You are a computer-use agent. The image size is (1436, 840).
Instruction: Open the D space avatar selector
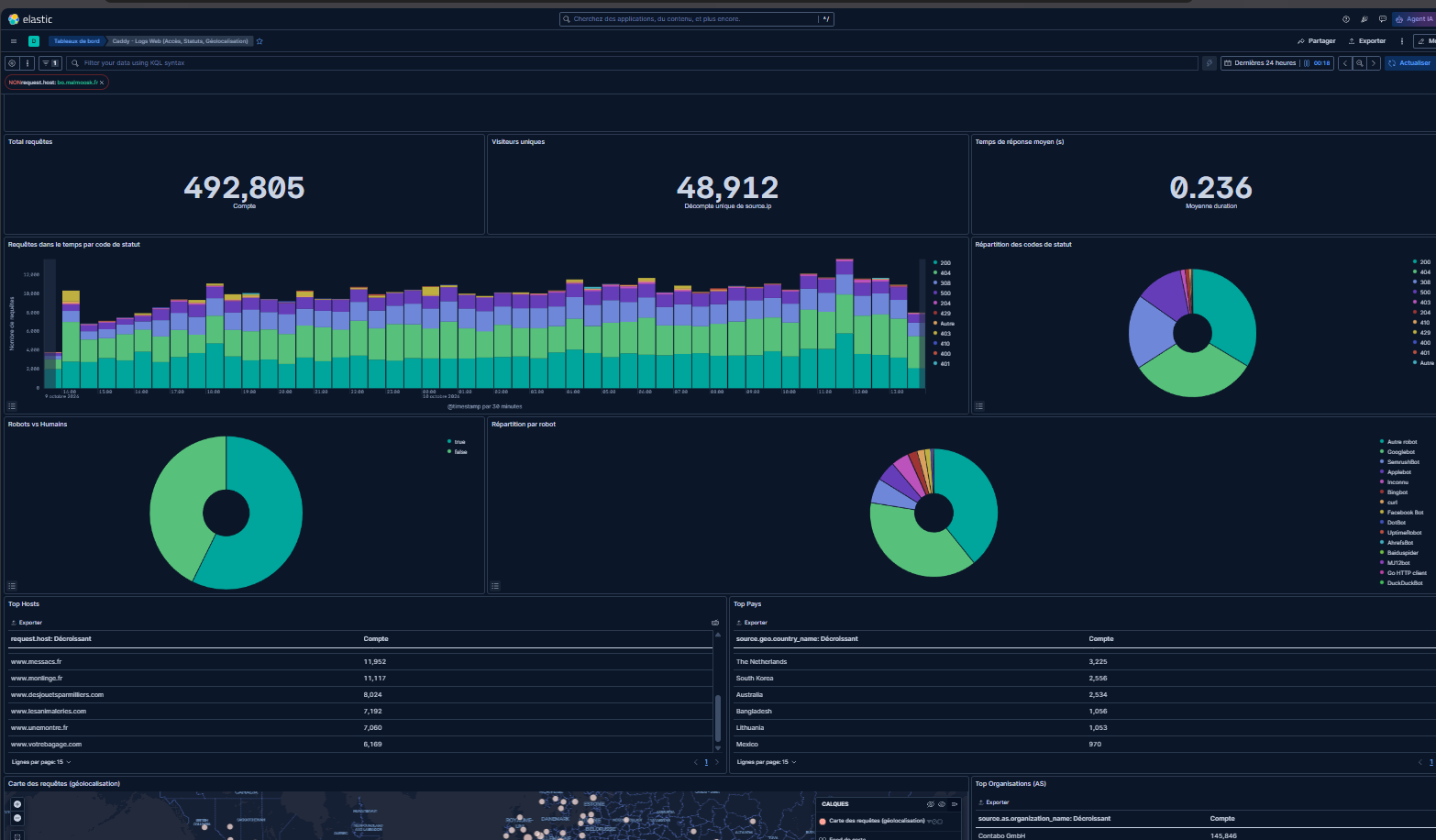34,41
